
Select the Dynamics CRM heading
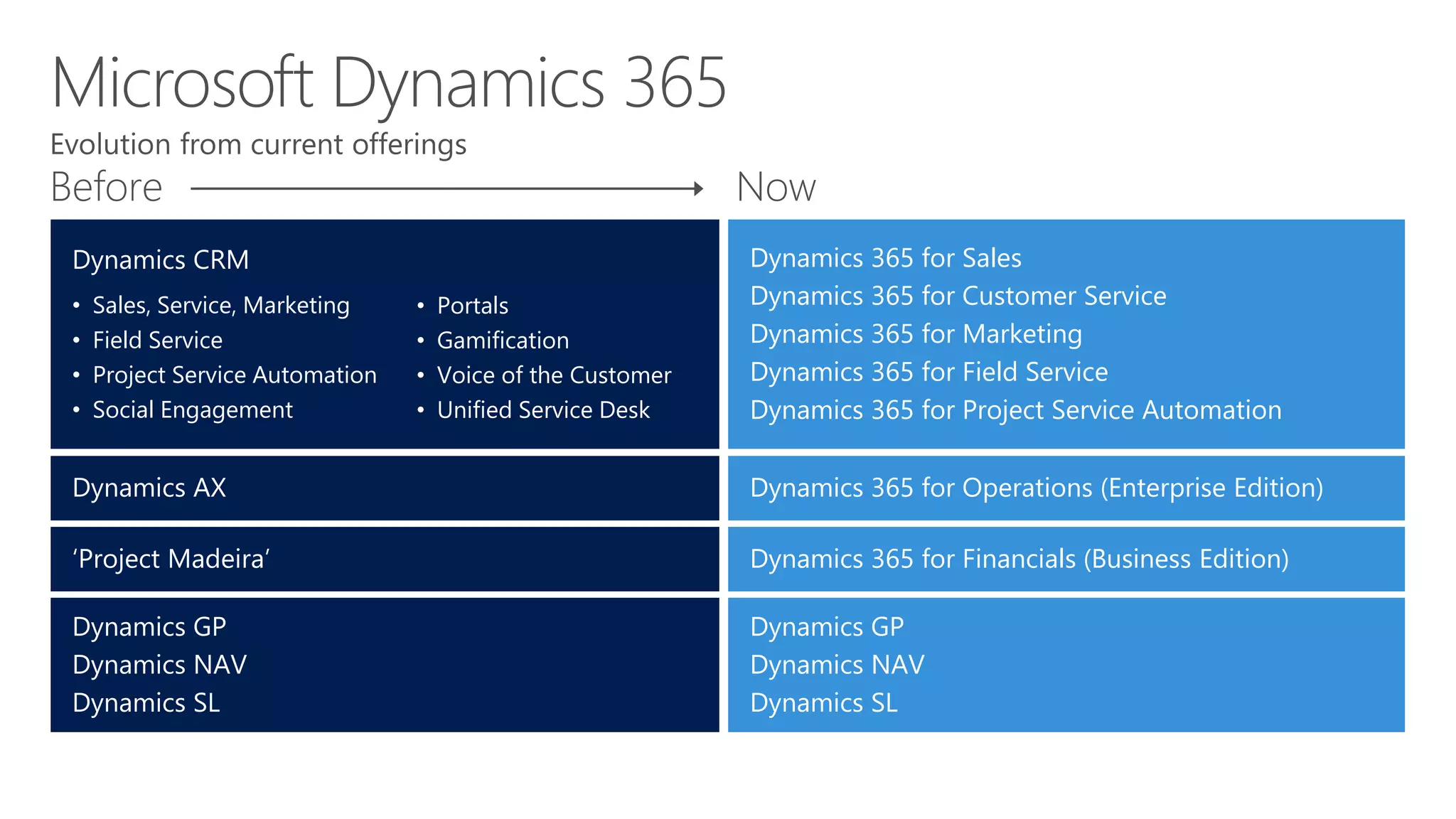click(x=161, y=260)
